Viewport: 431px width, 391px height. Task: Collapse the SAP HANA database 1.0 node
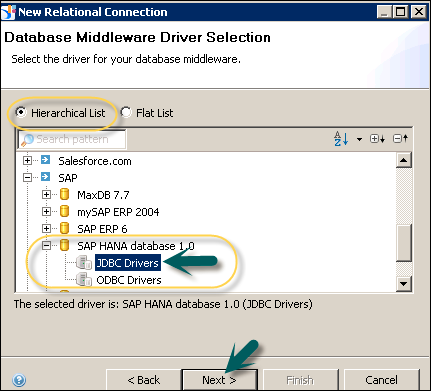pyautogui.click(x=47, y=246)
